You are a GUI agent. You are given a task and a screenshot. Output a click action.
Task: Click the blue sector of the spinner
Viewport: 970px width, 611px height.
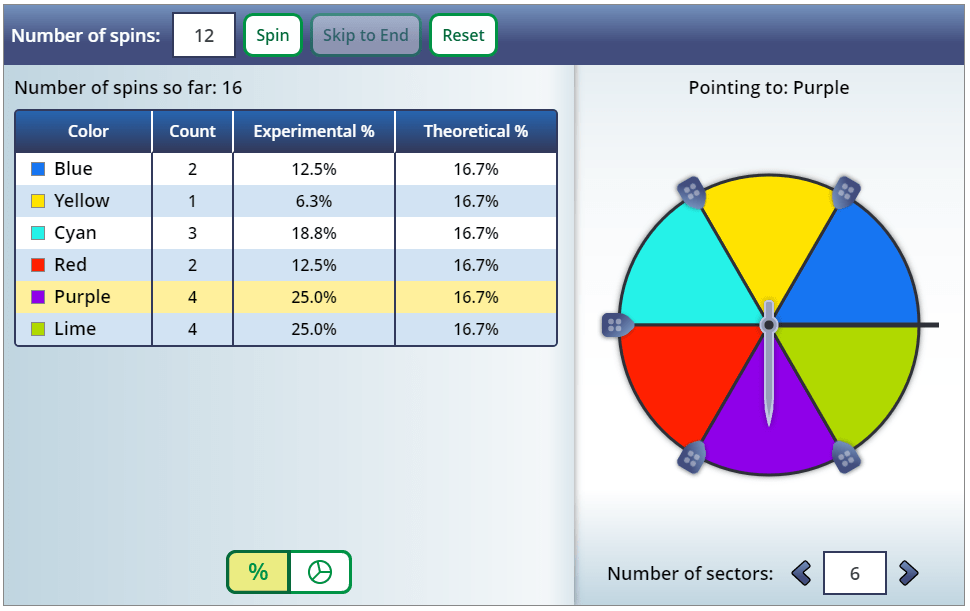857,272
